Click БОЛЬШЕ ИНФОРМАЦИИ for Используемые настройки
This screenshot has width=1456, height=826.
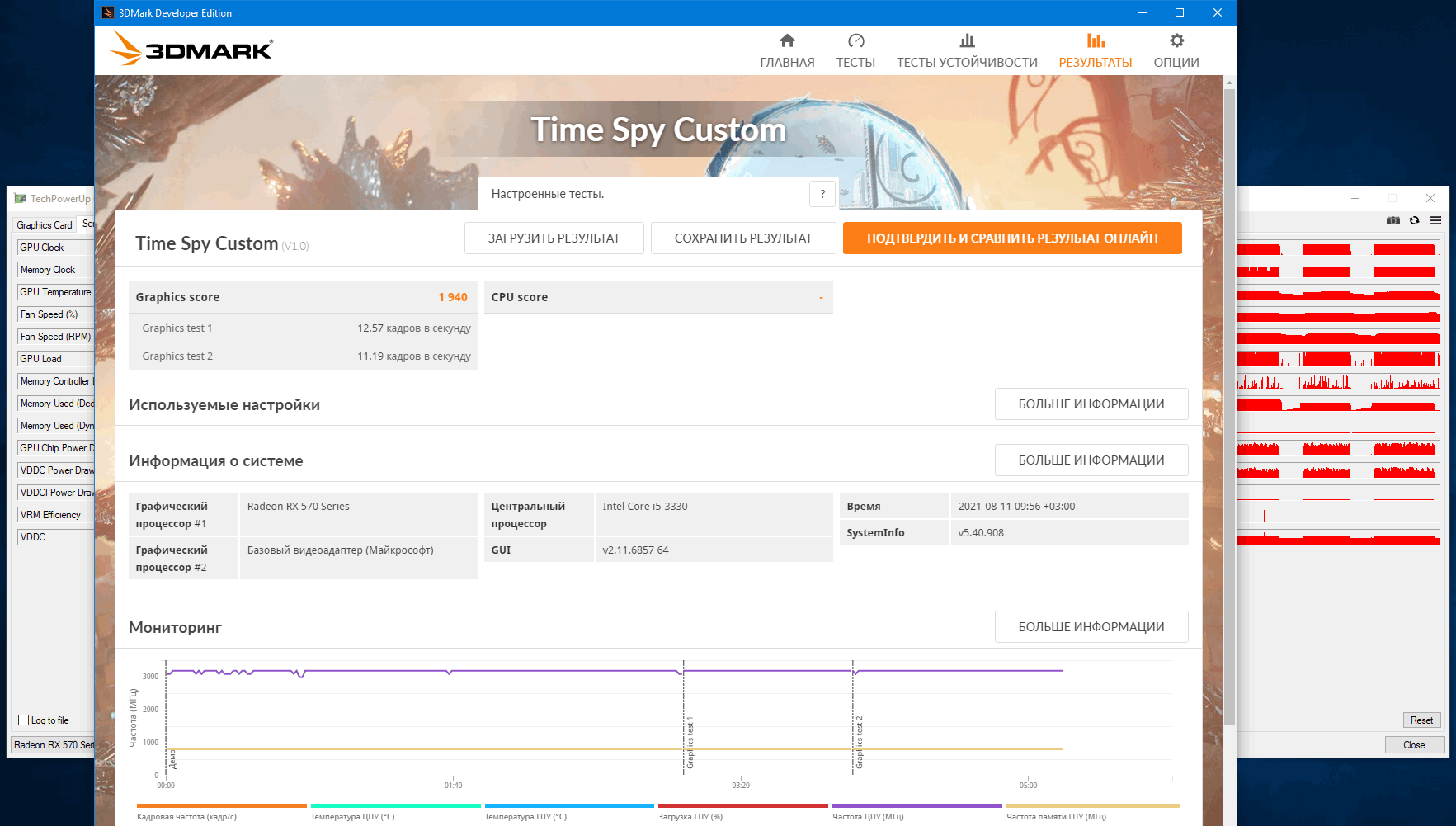coord(1091,404)
